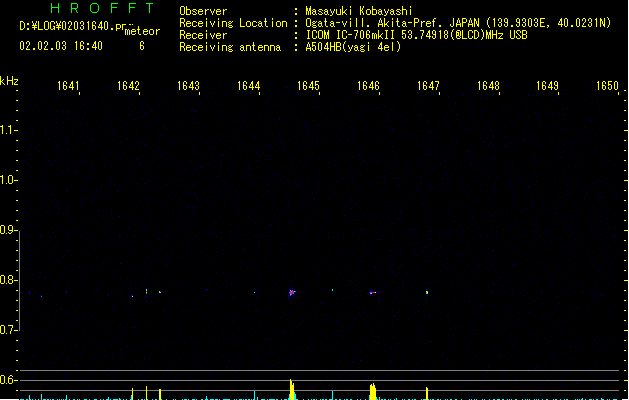
Task: Click the date stamp 02.02.03 16:40
Action: [x=61, y=46]
